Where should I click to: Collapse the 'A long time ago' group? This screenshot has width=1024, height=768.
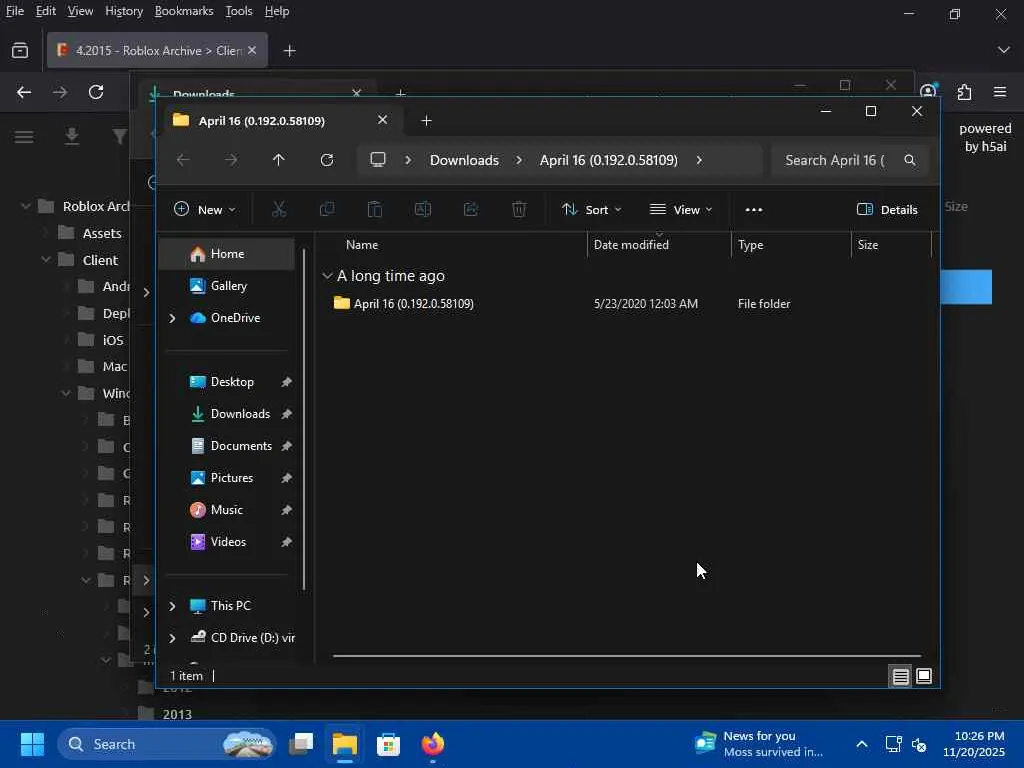tap(327, 276)
